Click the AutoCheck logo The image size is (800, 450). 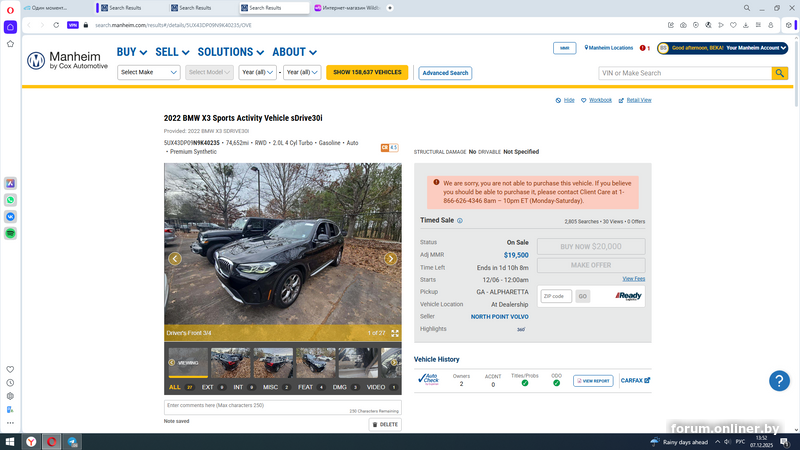428,380
